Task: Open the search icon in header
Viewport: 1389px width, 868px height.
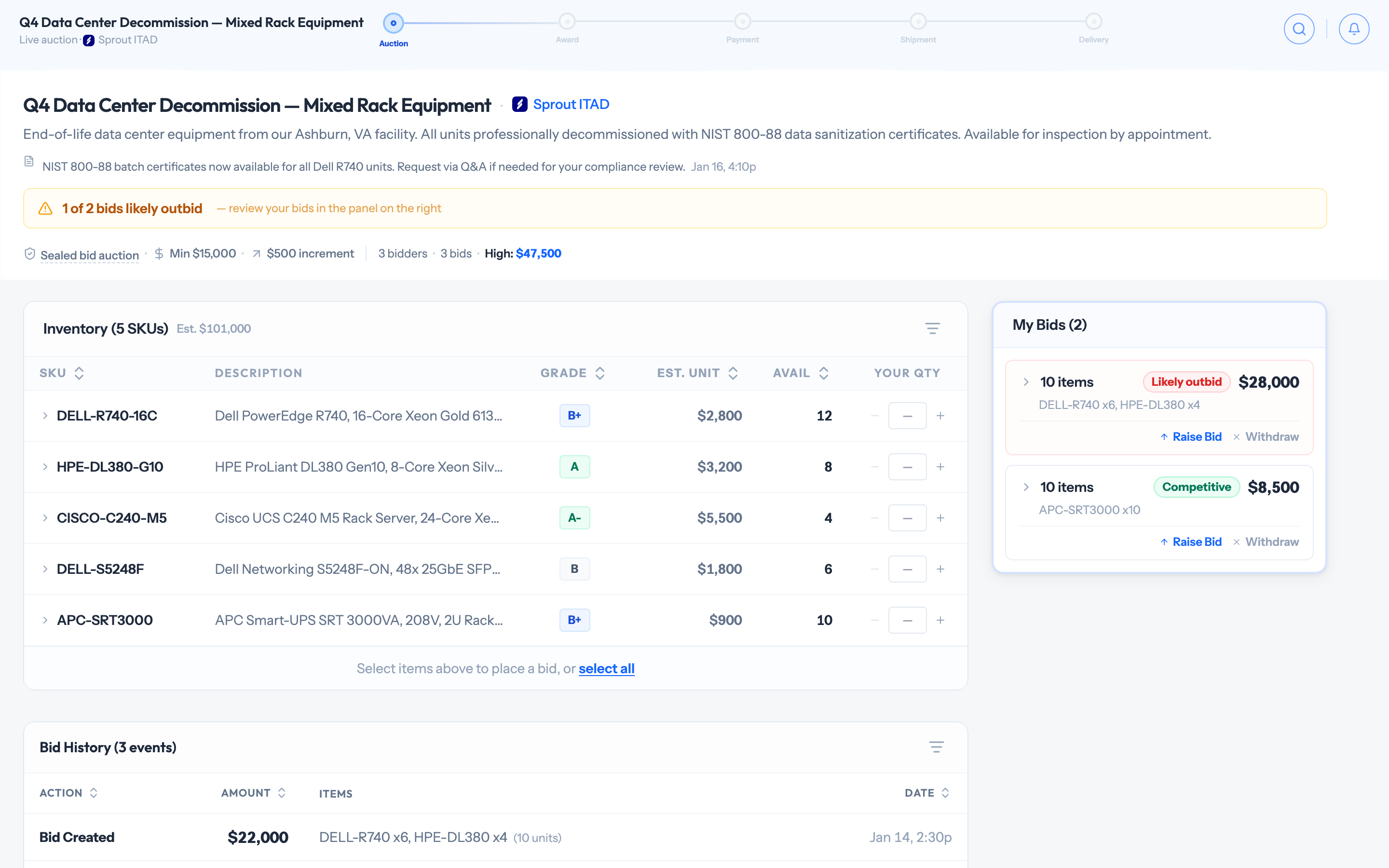Action: 1299,29
